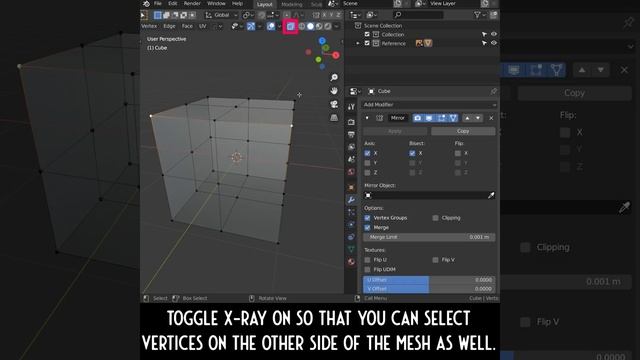Enable Axis Y checkbox
The height and width of the screenshot is (360, 640).
[x=367, y=163]
